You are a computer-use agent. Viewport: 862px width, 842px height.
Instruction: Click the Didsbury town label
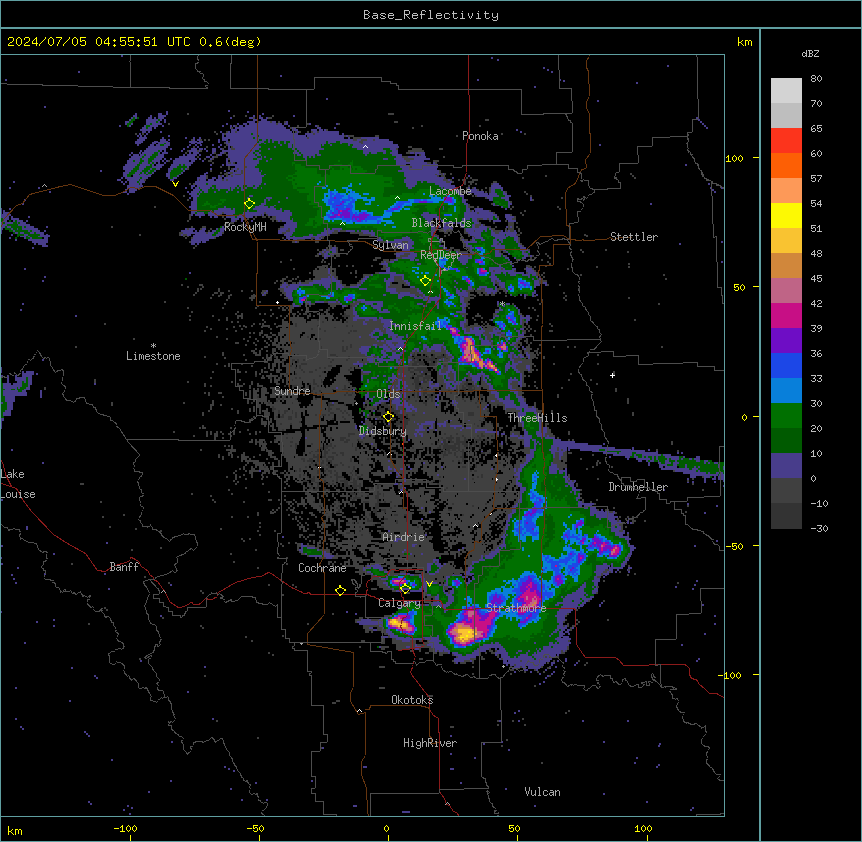[383, 431]
